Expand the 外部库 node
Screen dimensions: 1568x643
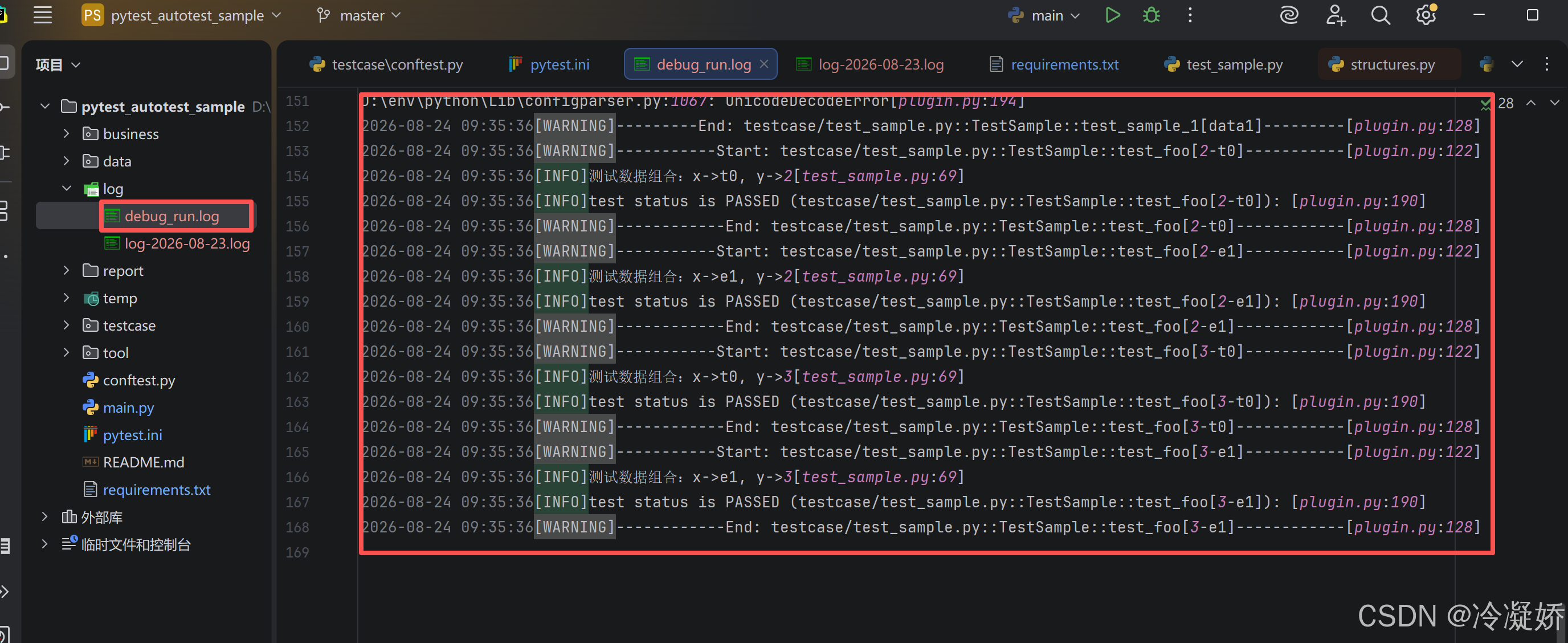(44, 517)
